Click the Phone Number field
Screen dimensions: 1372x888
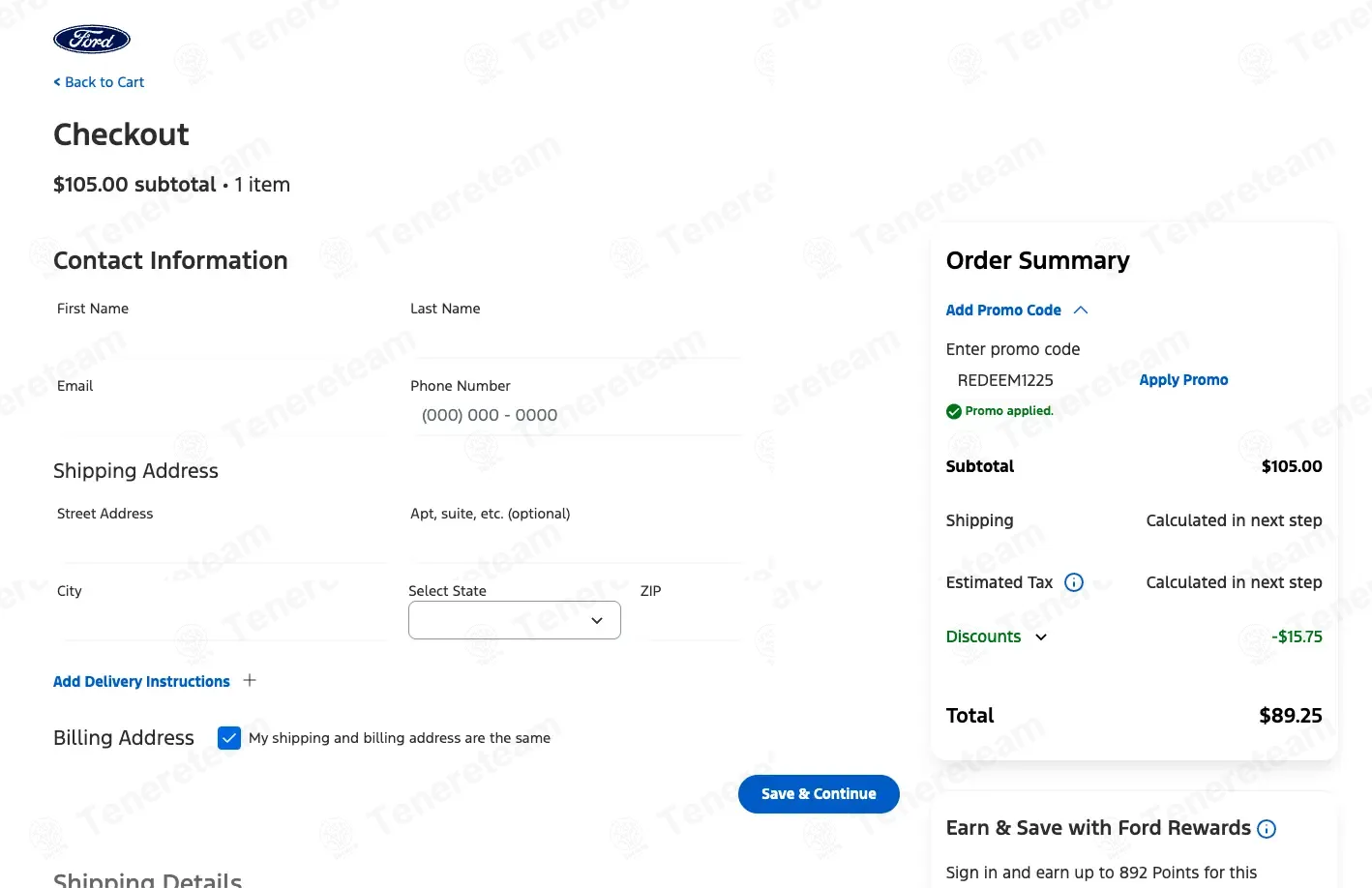576,416
